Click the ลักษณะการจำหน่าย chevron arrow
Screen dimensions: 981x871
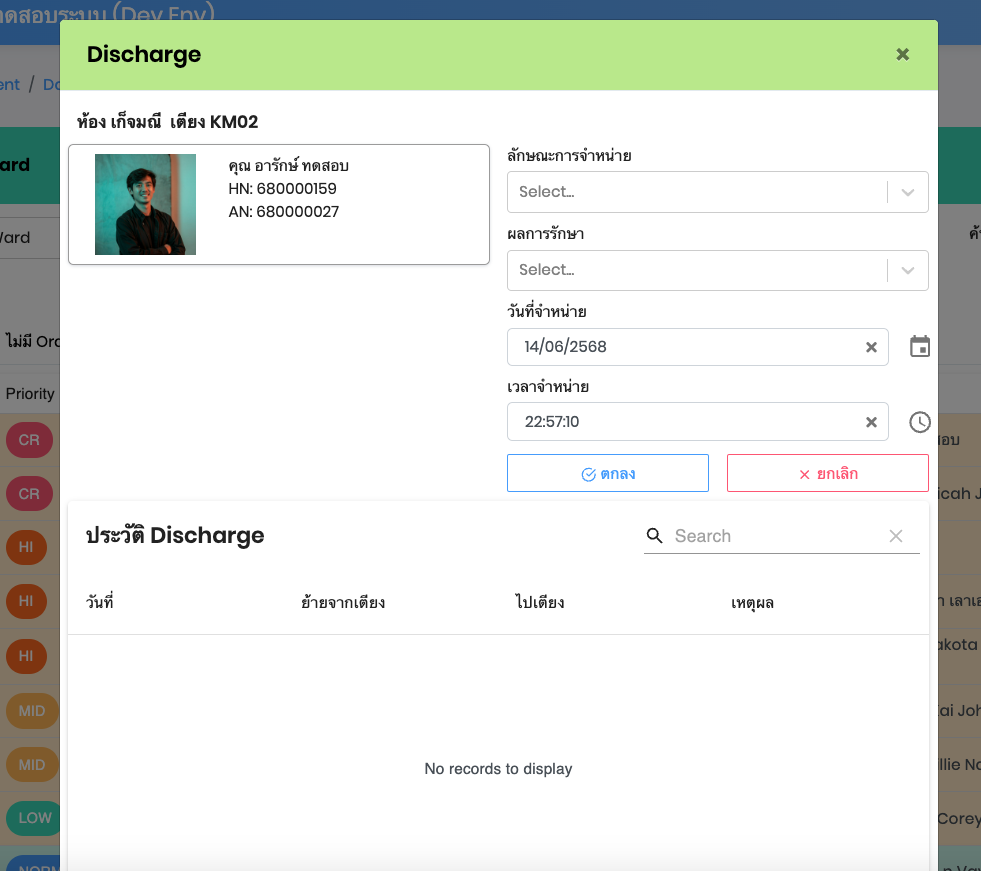click(908, 192)
